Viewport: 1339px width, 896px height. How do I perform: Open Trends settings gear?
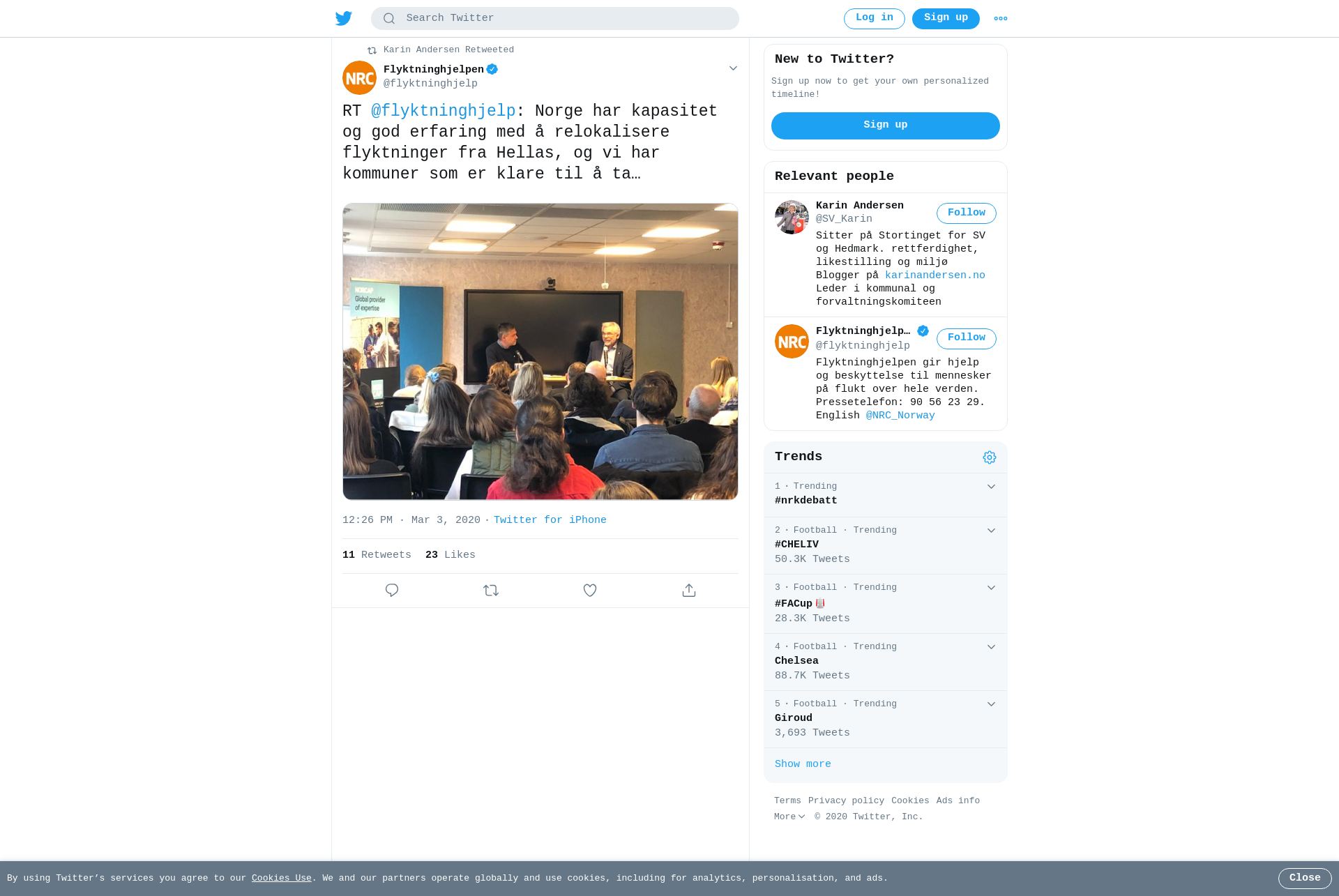coord(990,457)
